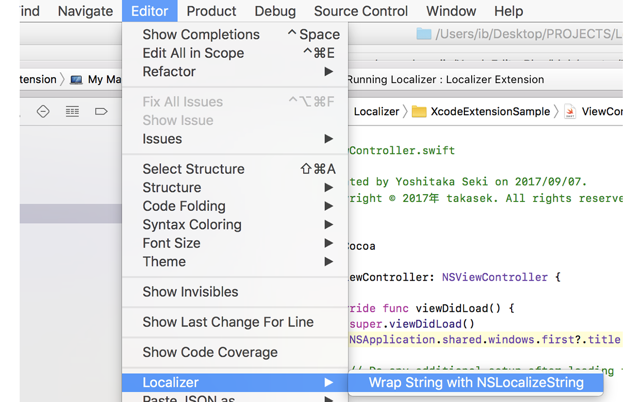Click the highlighted Editor menu
Image resolution: width=643 pixels, height=402 pixels.
tap(150, 11)
